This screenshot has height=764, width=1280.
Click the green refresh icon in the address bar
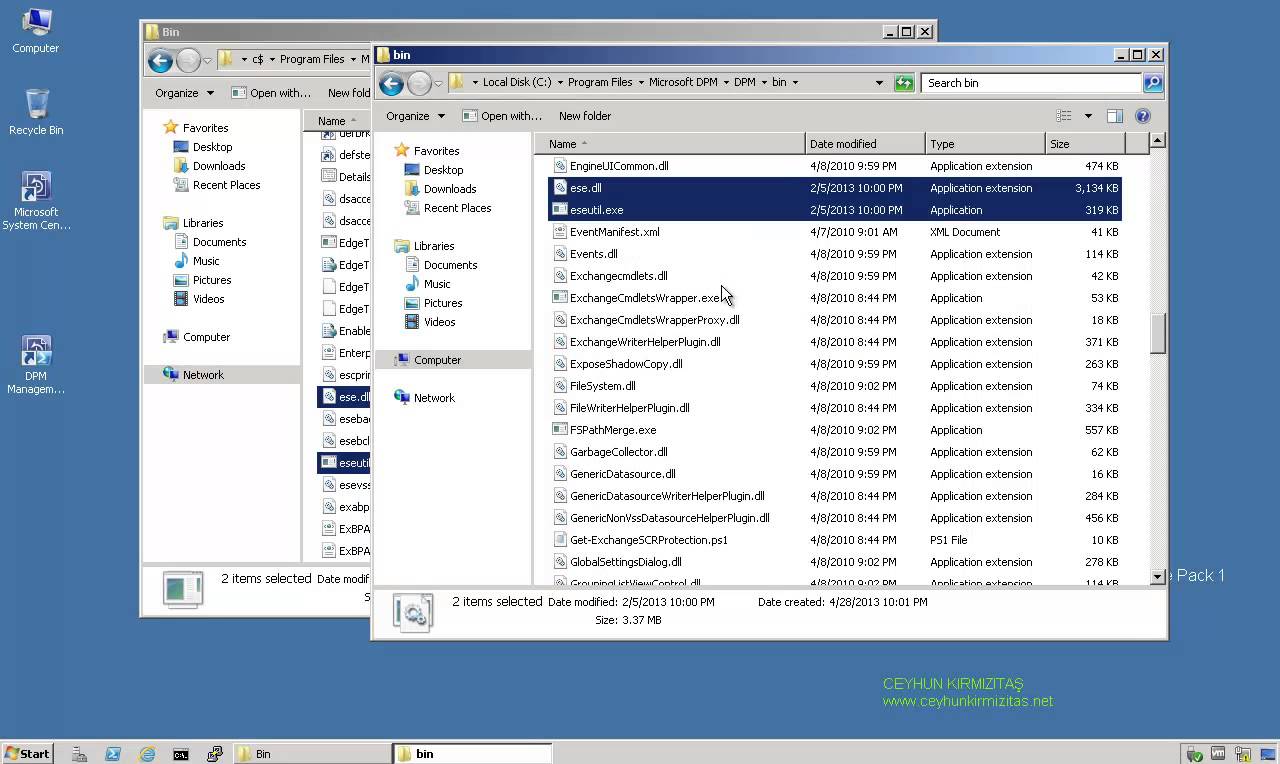903,83
